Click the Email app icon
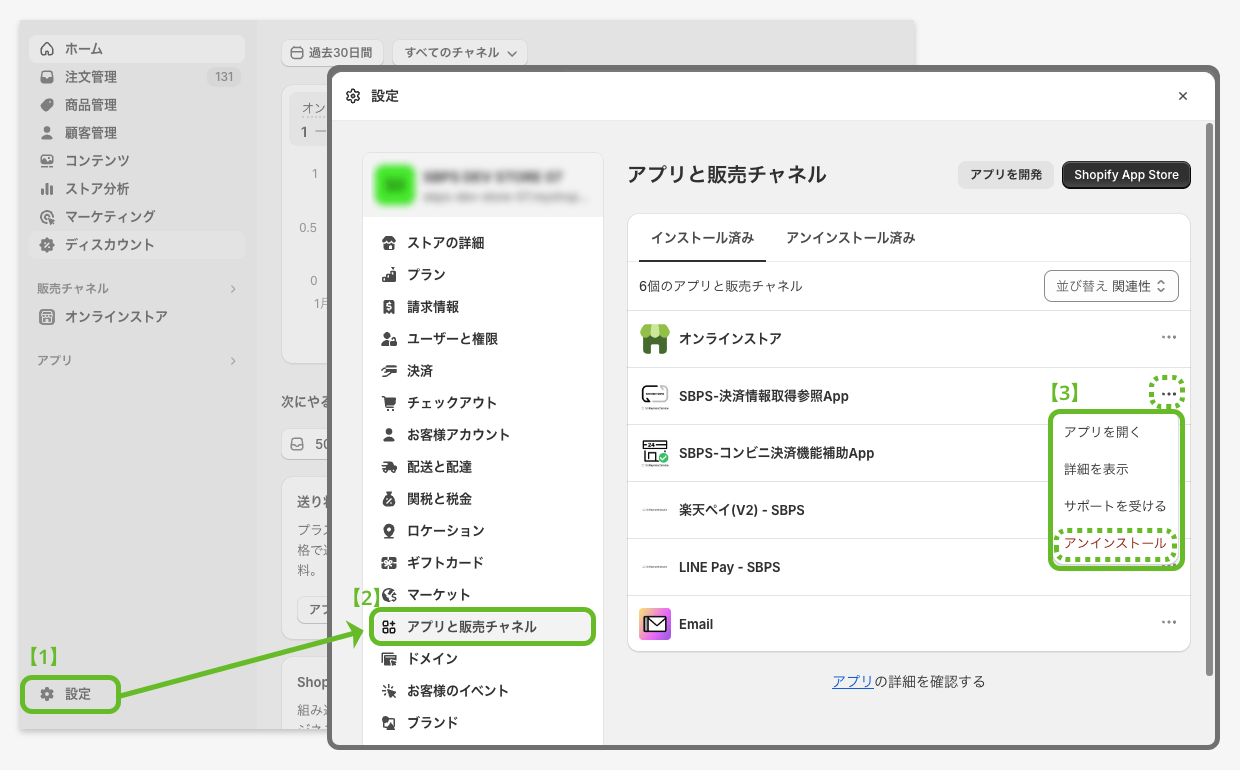This screenshot has width=1240, height=771. pyautogui.click(x=655, y=624)
